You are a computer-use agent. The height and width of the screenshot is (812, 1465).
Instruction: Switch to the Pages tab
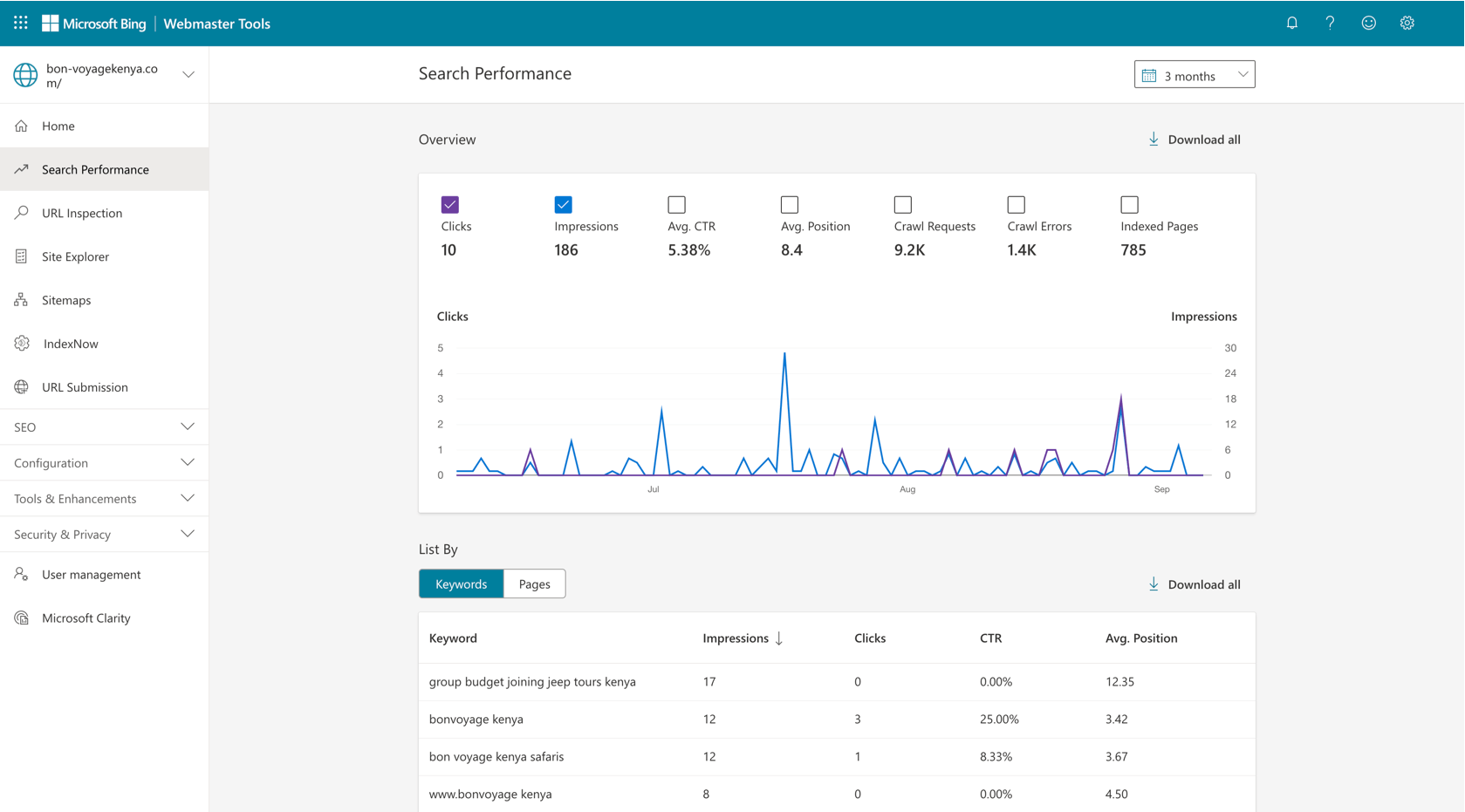click(534, 584)
